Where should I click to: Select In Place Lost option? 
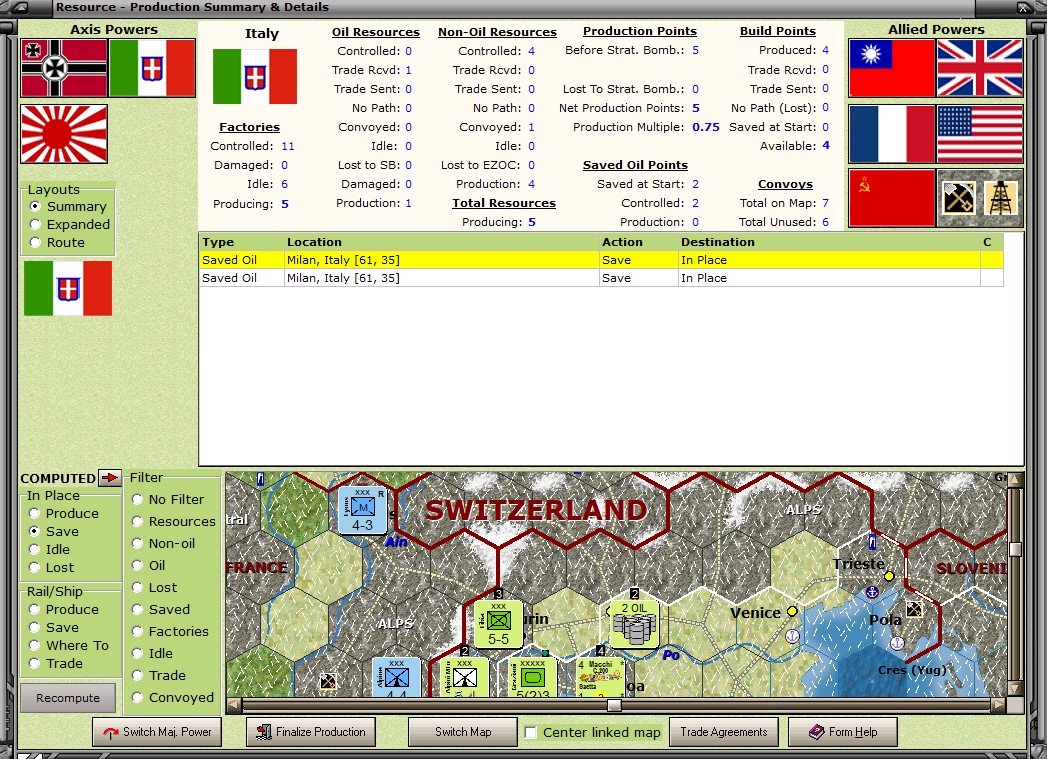coord(51,567)
